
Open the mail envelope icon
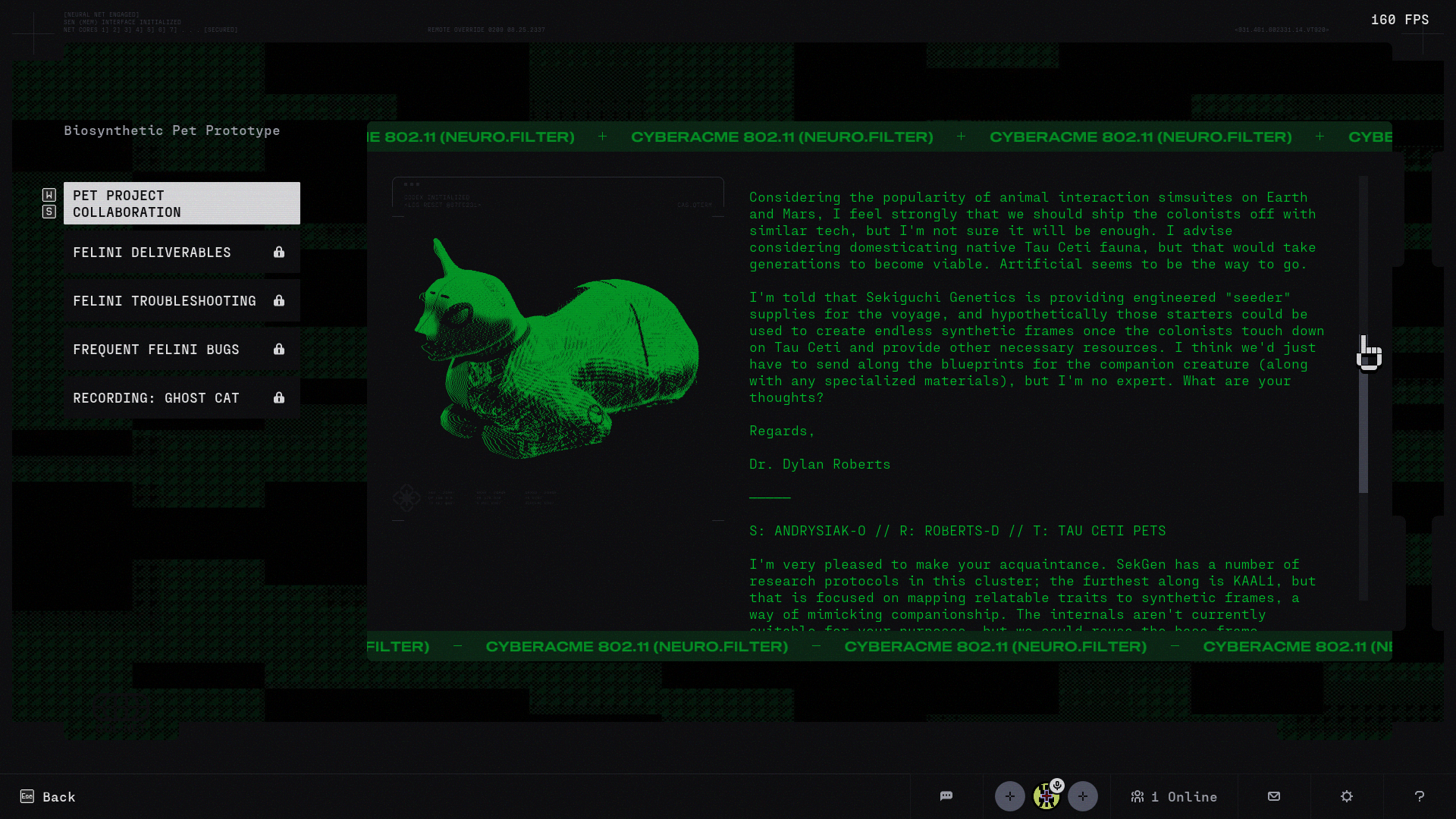click(x=1273, y=796)
